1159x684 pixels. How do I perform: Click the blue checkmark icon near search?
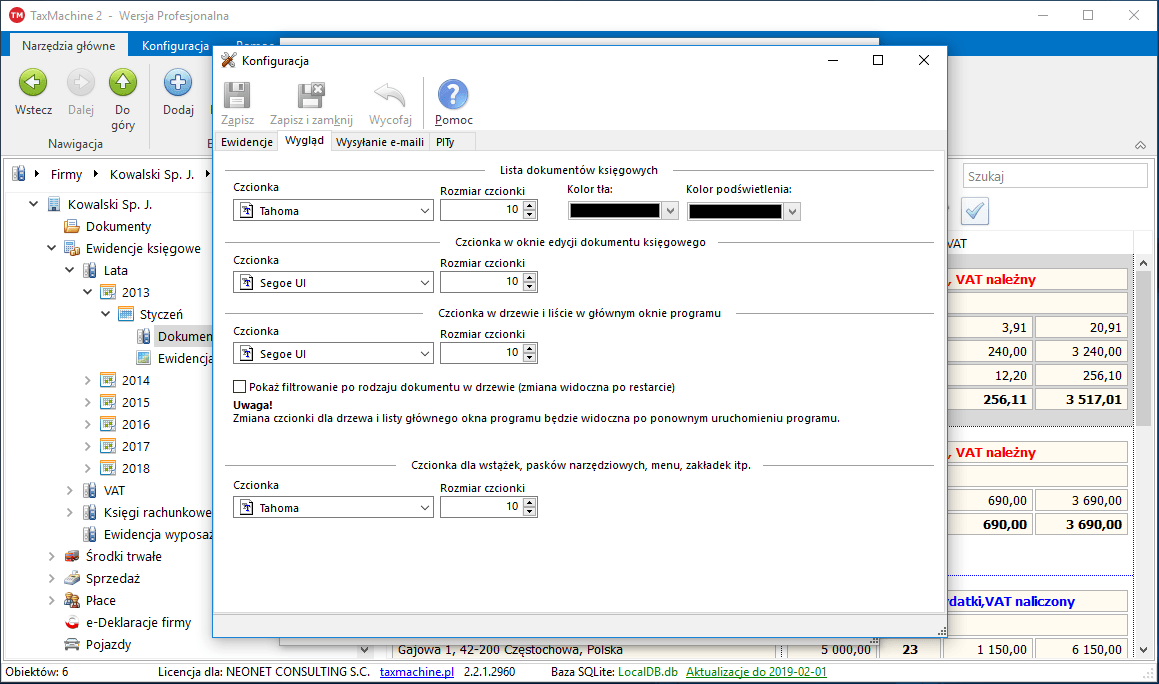[x=975, y=211]
